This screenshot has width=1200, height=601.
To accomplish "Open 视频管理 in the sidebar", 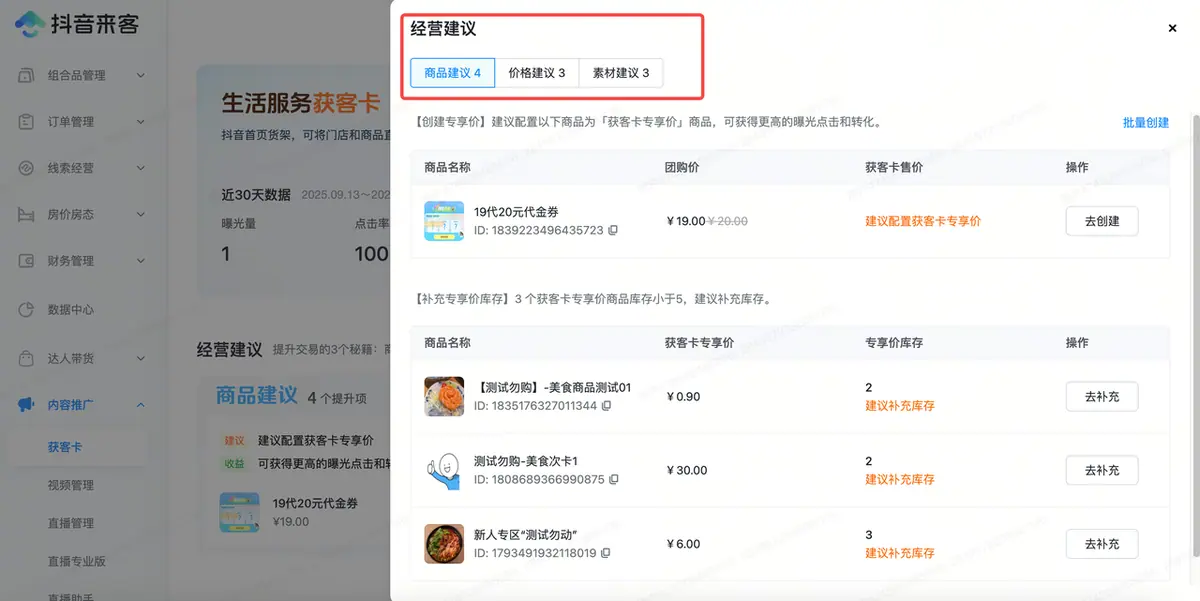I will point(71,485).
